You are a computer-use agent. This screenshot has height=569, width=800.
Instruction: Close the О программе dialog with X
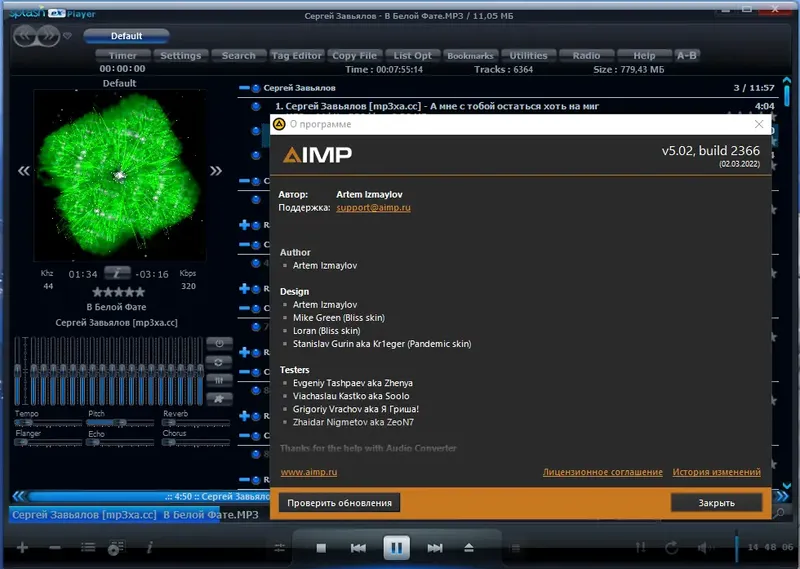[759, 124]
